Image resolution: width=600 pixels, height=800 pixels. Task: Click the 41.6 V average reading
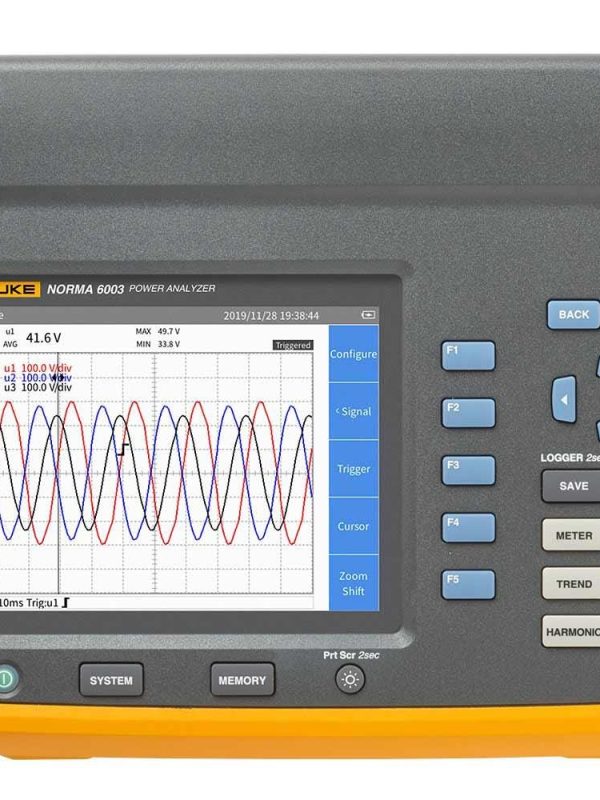pyautogui.click(x=43, y=338)
